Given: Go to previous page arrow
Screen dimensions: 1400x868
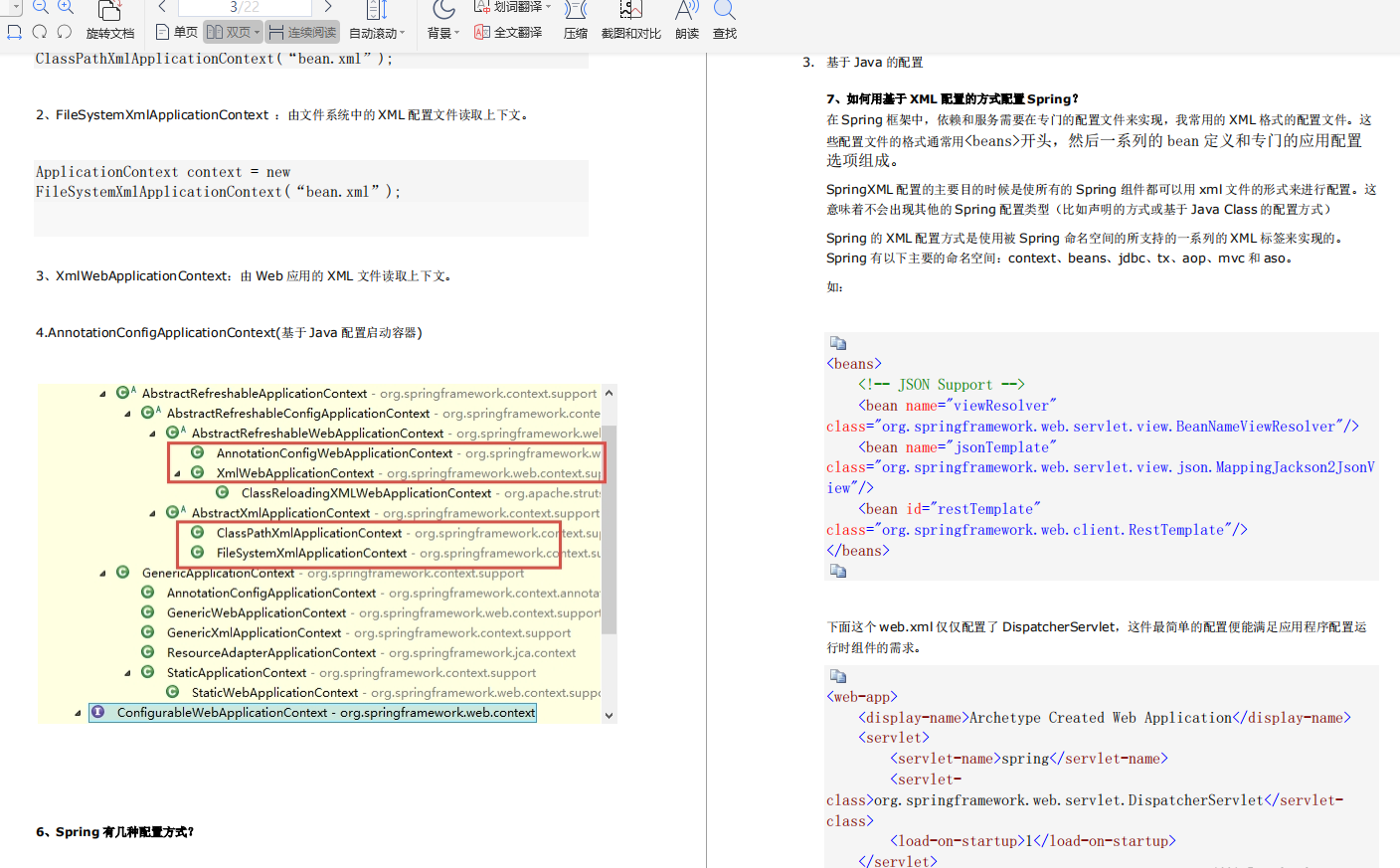Looking at the screenshot, I should 162,7.
